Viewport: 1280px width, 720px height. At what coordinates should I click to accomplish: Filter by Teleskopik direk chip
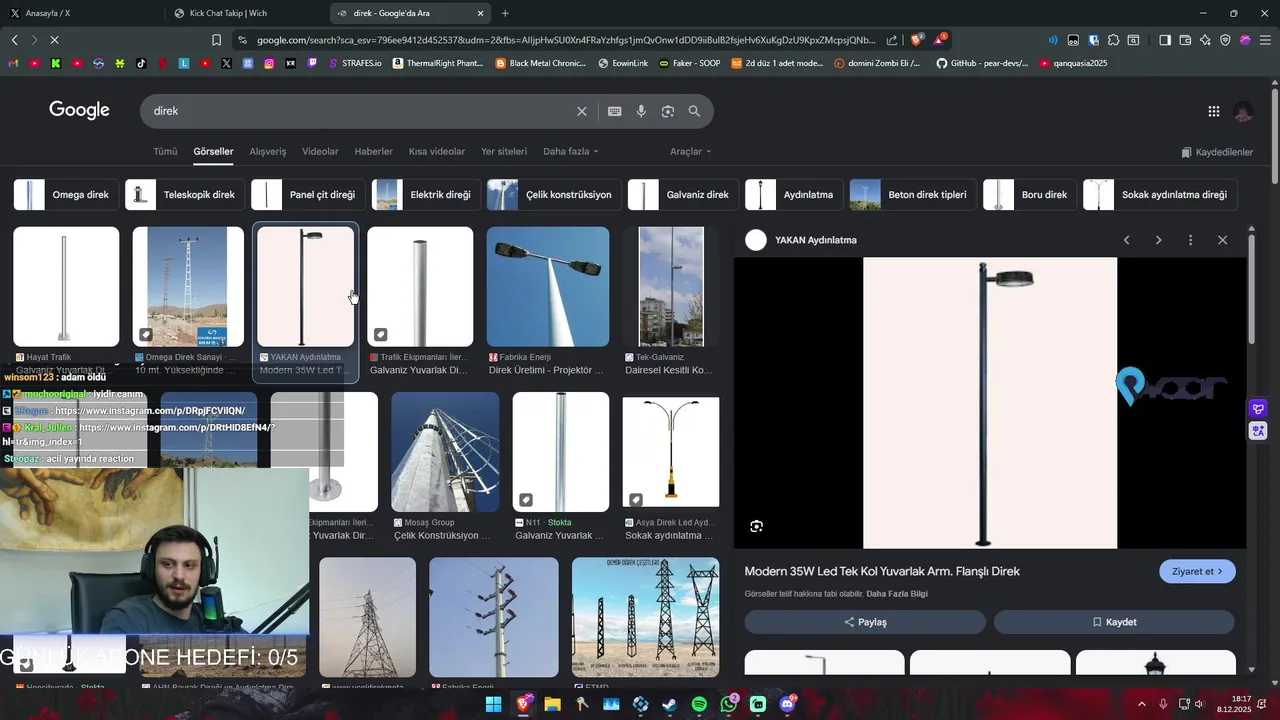click(183, 195)
